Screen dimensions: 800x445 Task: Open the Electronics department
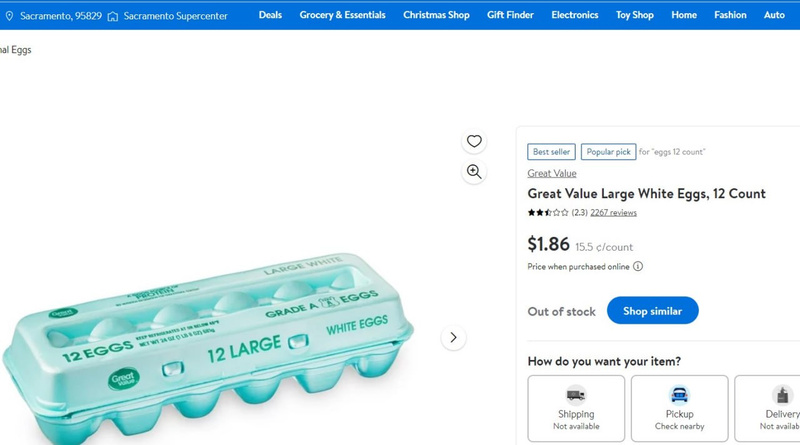pyautogui.click(x=575, y=15)
